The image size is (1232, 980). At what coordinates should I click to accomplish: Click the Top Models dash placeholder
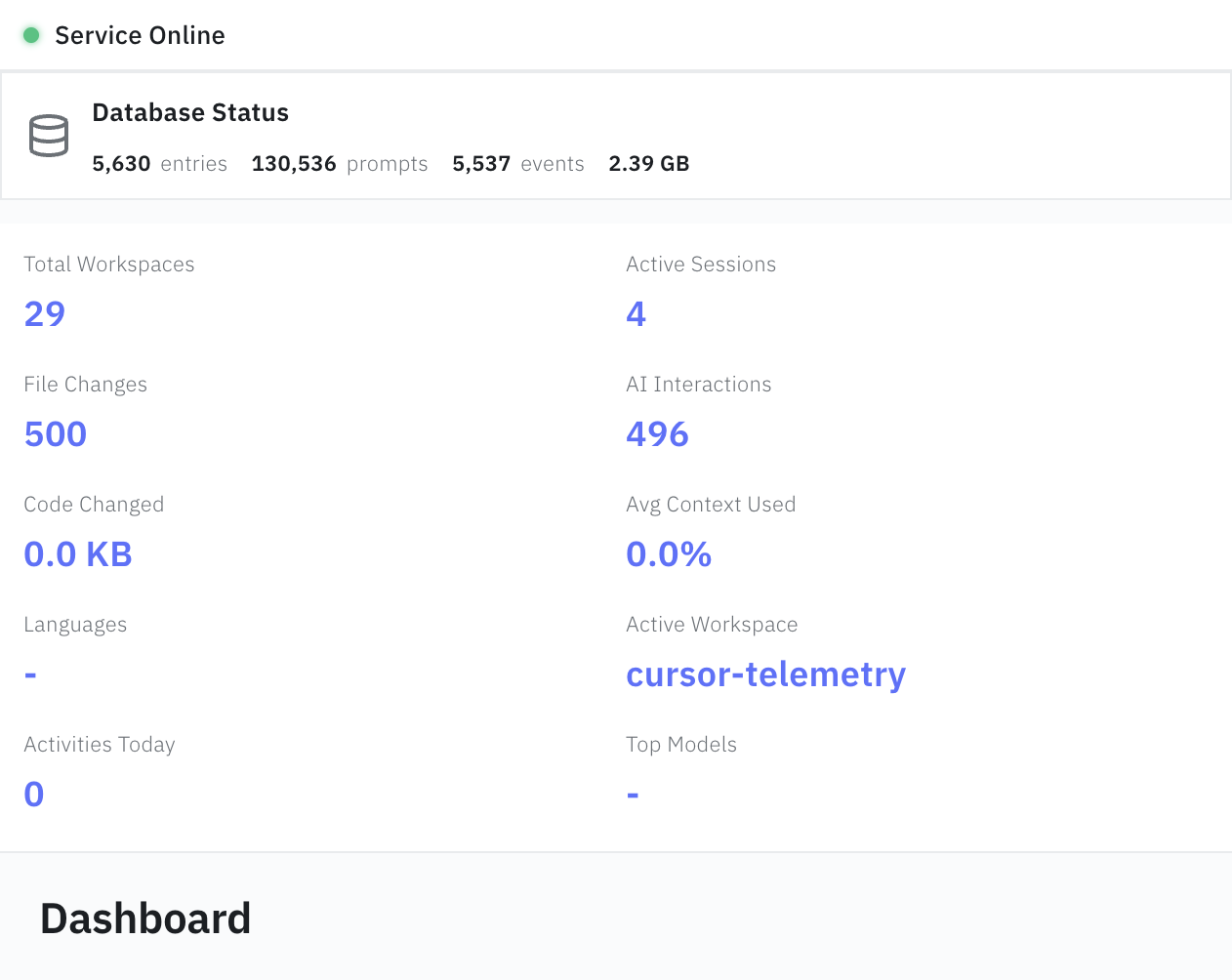[x=632, y=794]
